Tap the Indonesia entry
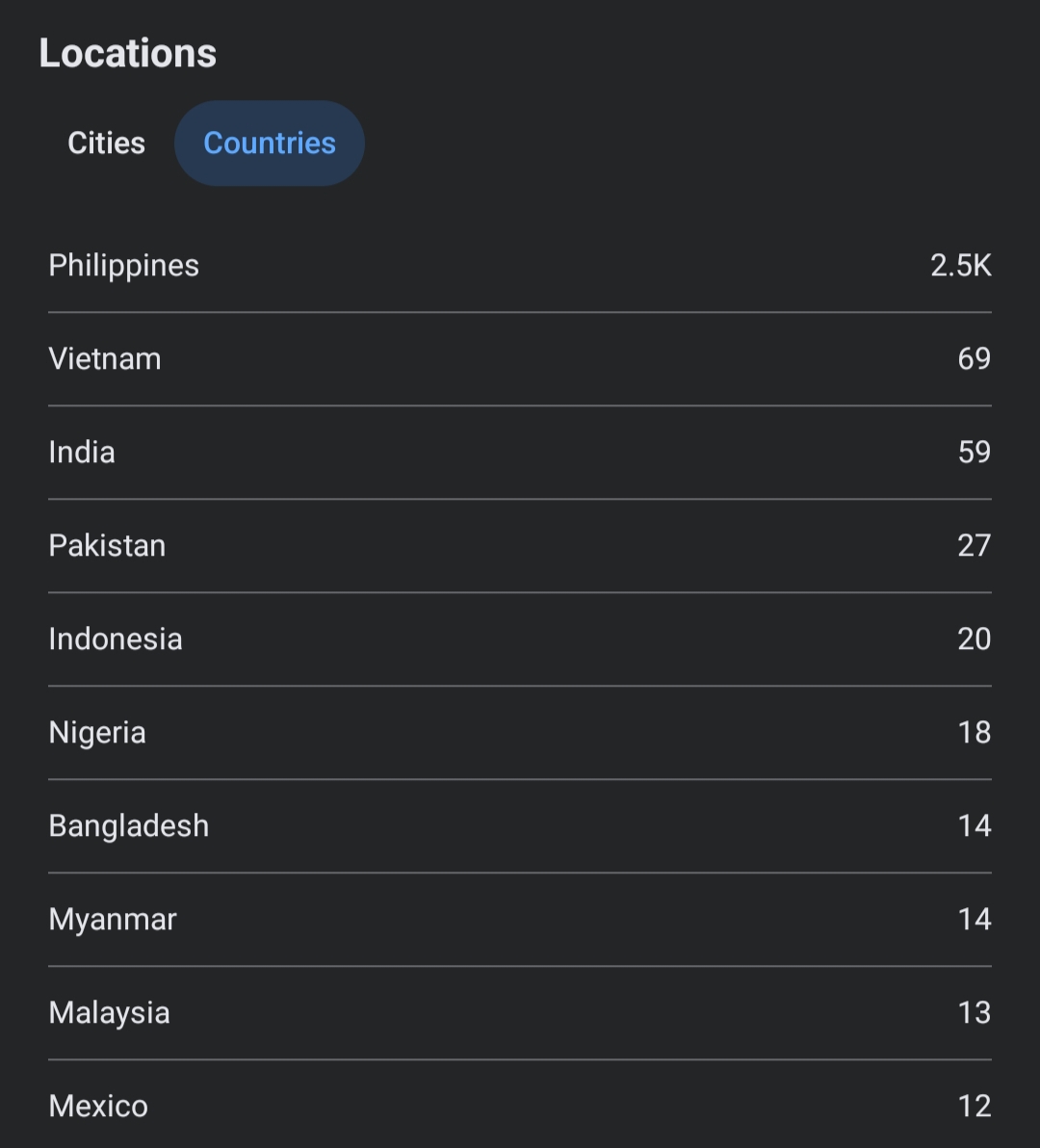This screenshot has width=1040, height=1148. pyautogui.click(x=520, y=639)
